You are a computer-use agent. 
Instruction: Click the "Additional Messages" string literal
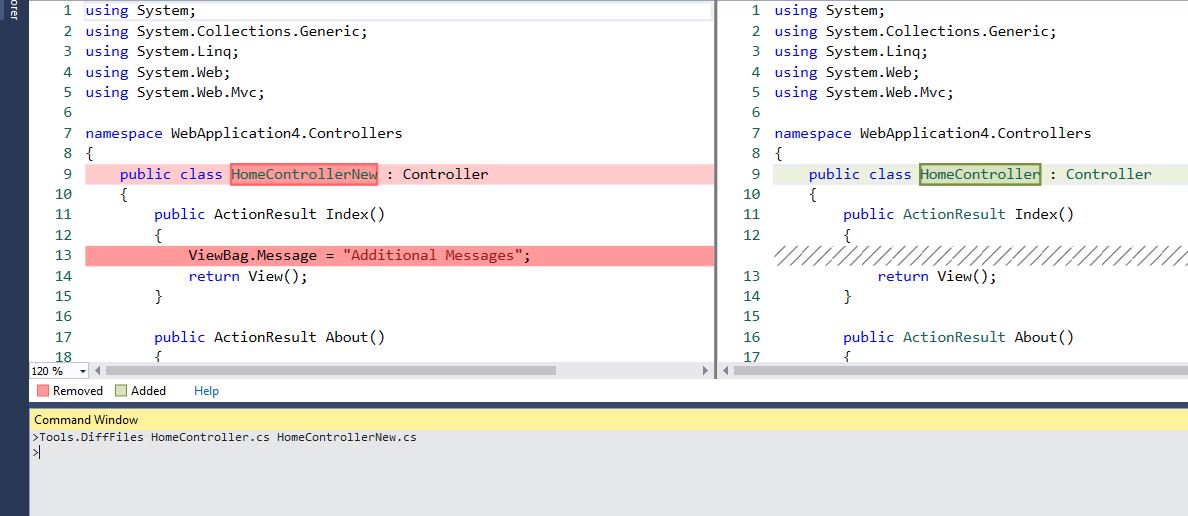tap(433, 255)
